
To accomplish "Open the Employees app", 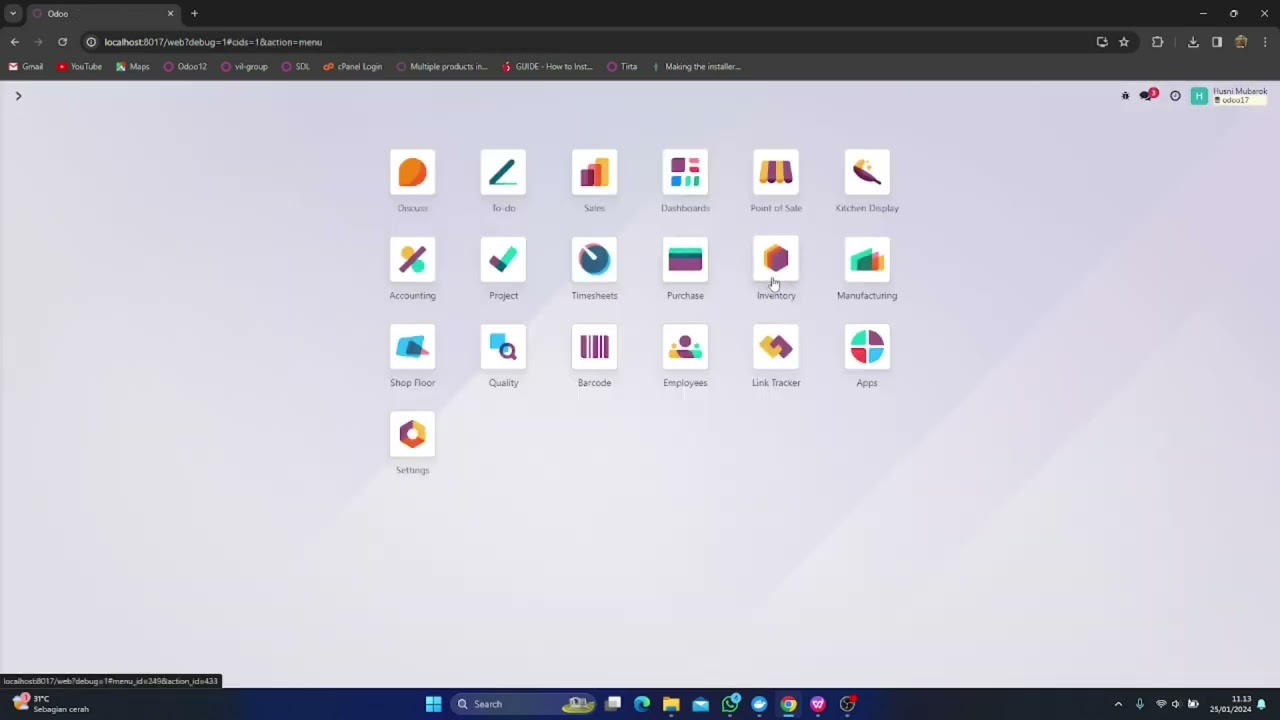I will pos(685,347).
